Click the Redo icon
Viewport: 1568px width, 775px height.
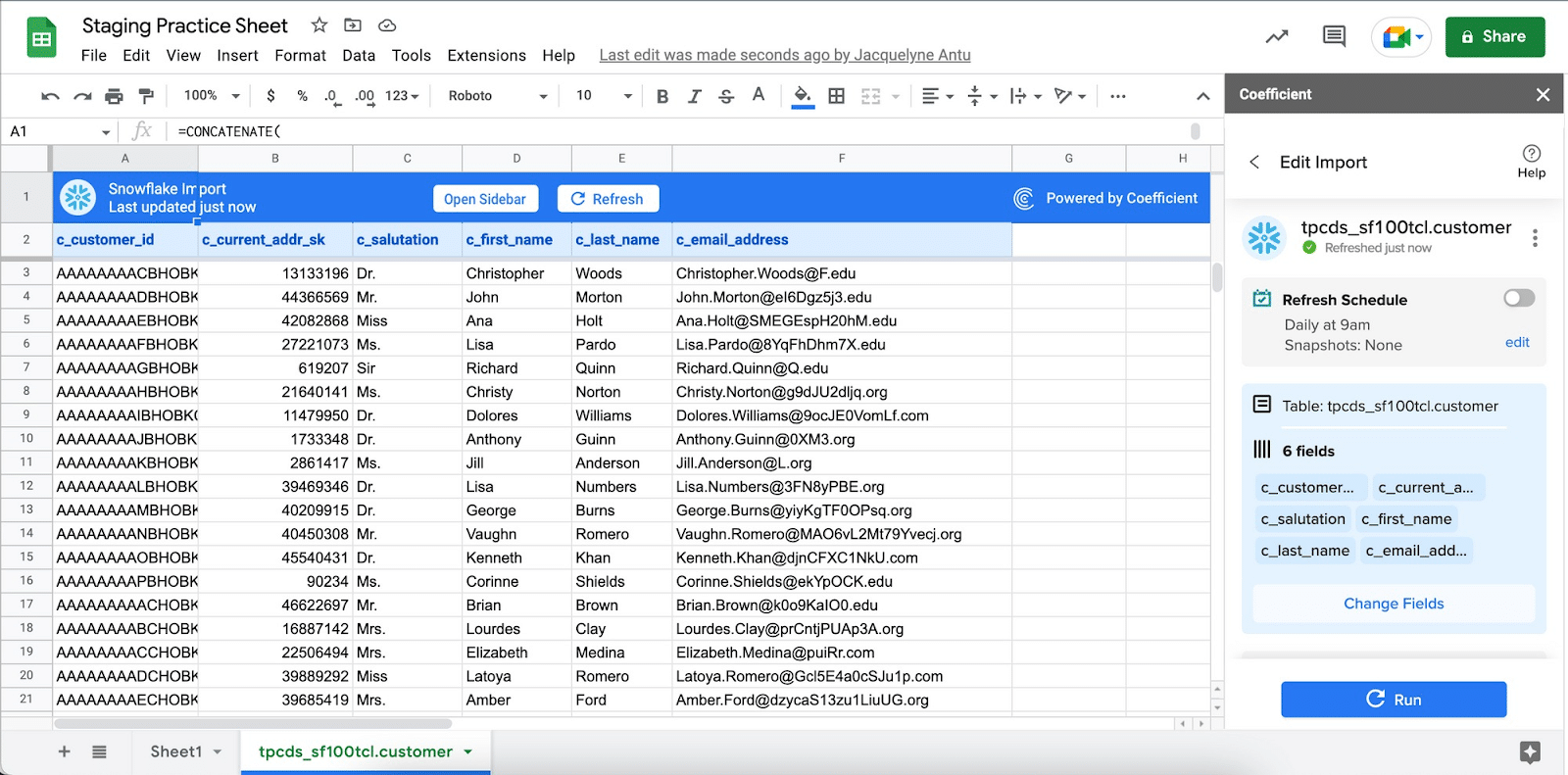pos(82,96)
